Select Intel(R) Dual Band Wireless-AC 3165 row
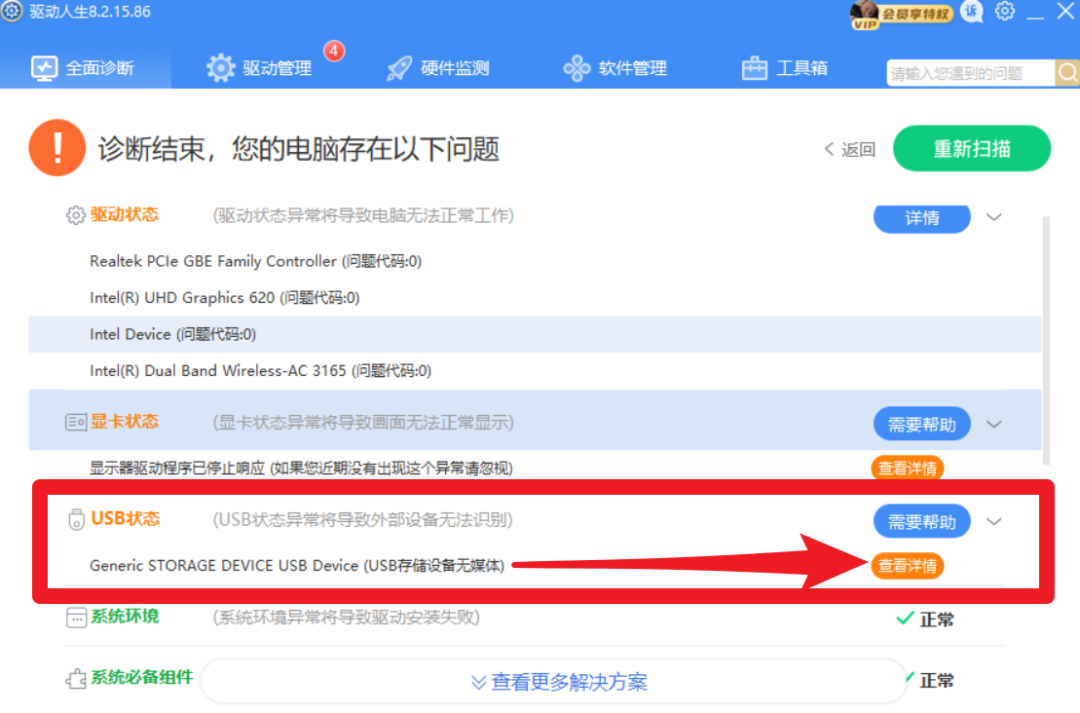This screenshot has width=1080, height=713. pyautogui.click(x=534, y=371)
